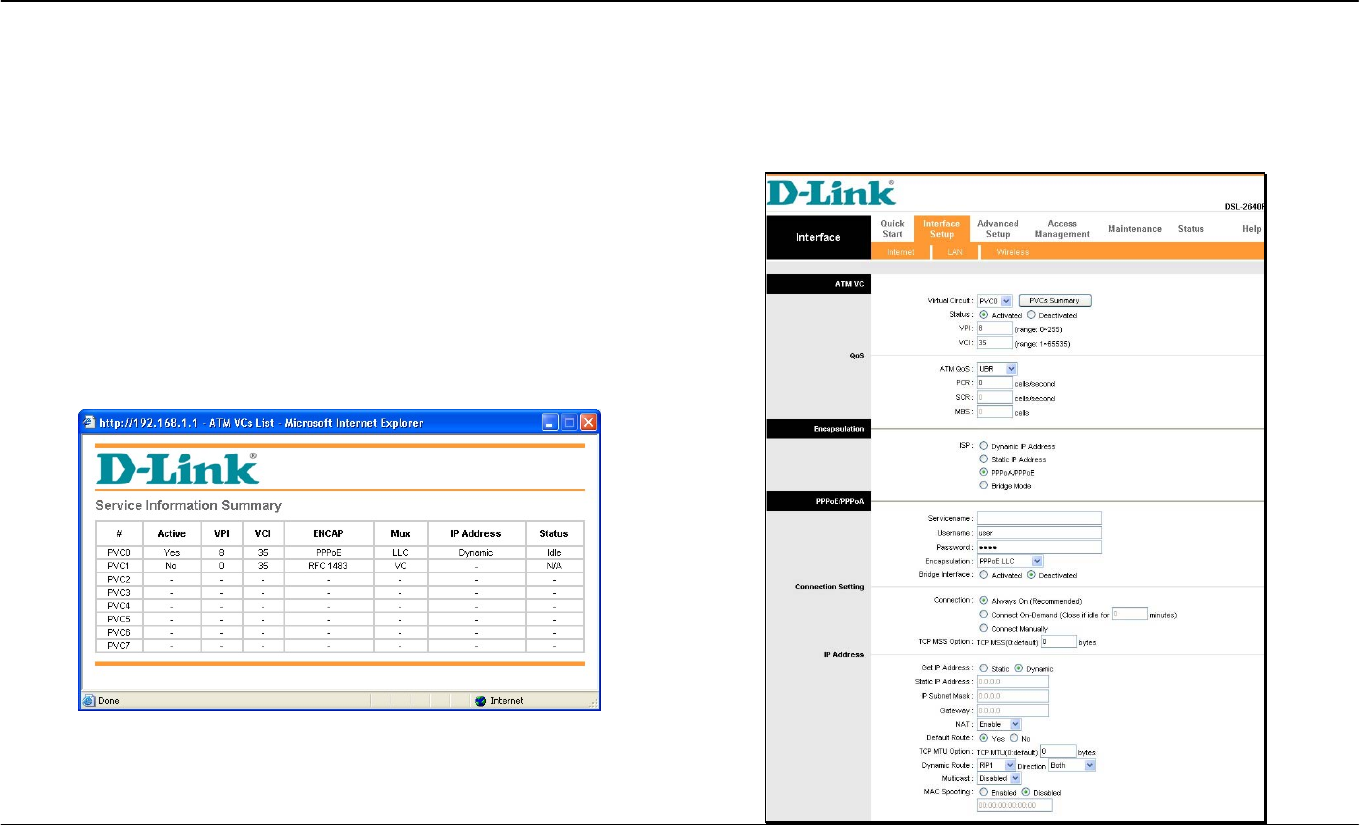Click the VPI input field
Image resolution: width=1360 pixels, height=825 pixels.
point(994,328)
